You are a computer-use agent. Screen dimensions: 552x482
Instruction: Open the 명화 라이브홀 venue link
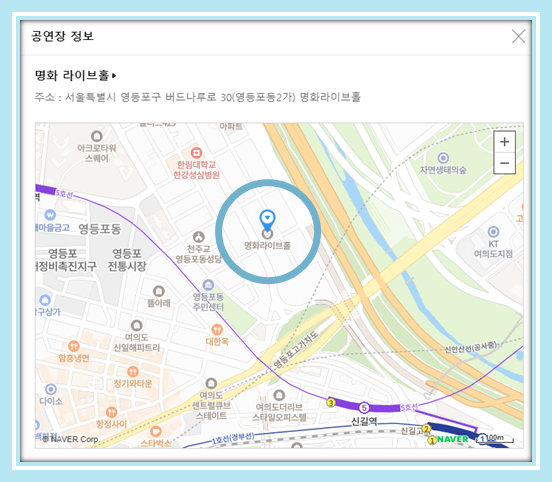75,75
